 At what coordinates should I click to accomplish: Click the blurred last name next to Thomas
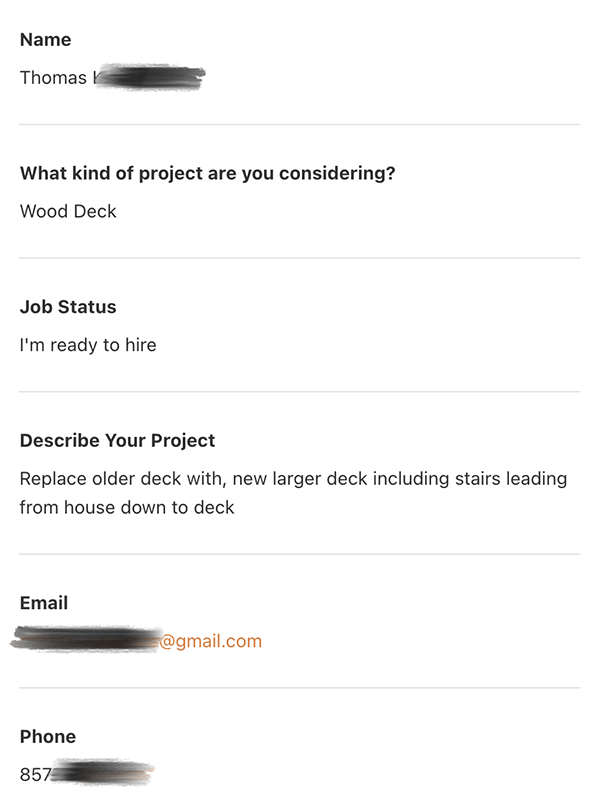(150, 77)
